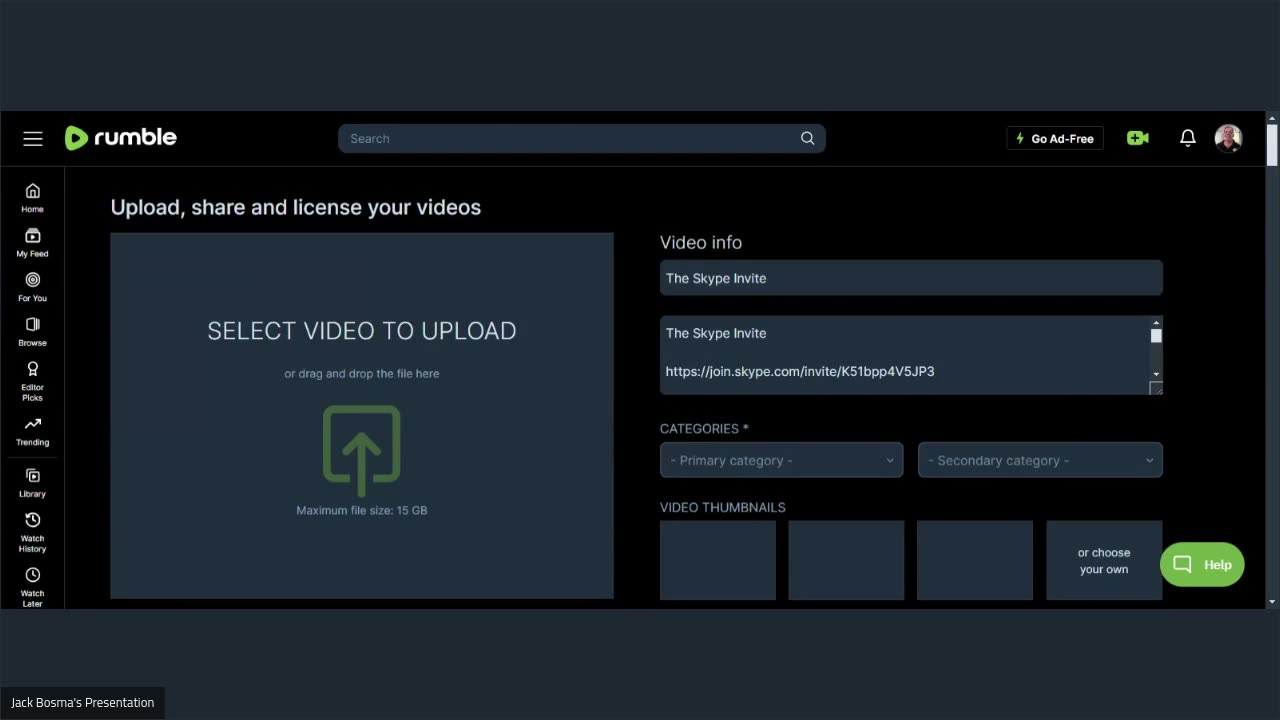Expand the Primary category dropdown
The image size is (1280, 720).
pyautogui.click(x=781, y=460)
